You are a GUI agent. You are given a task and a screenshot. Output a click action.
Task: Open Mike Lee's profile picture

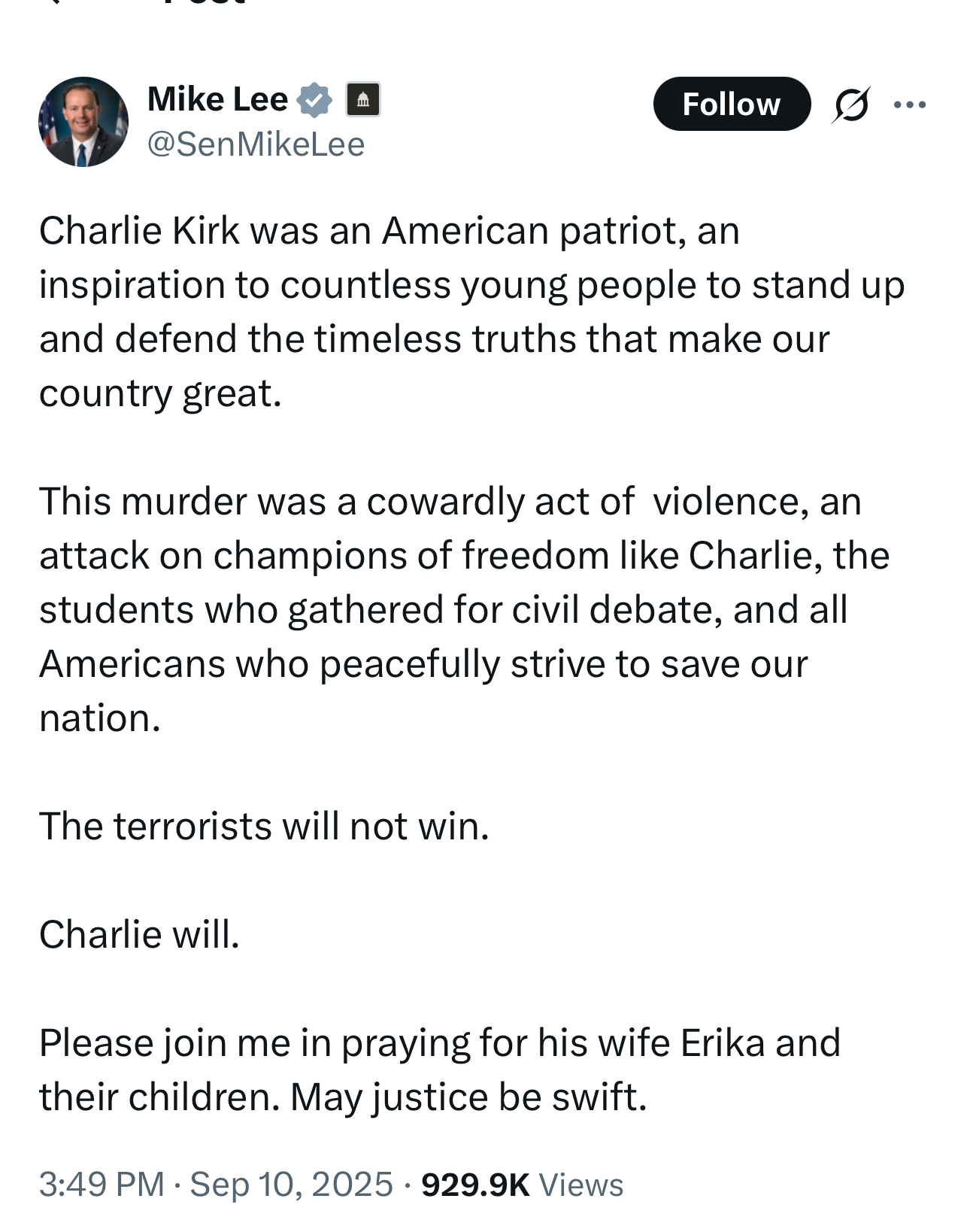[83, 121]
